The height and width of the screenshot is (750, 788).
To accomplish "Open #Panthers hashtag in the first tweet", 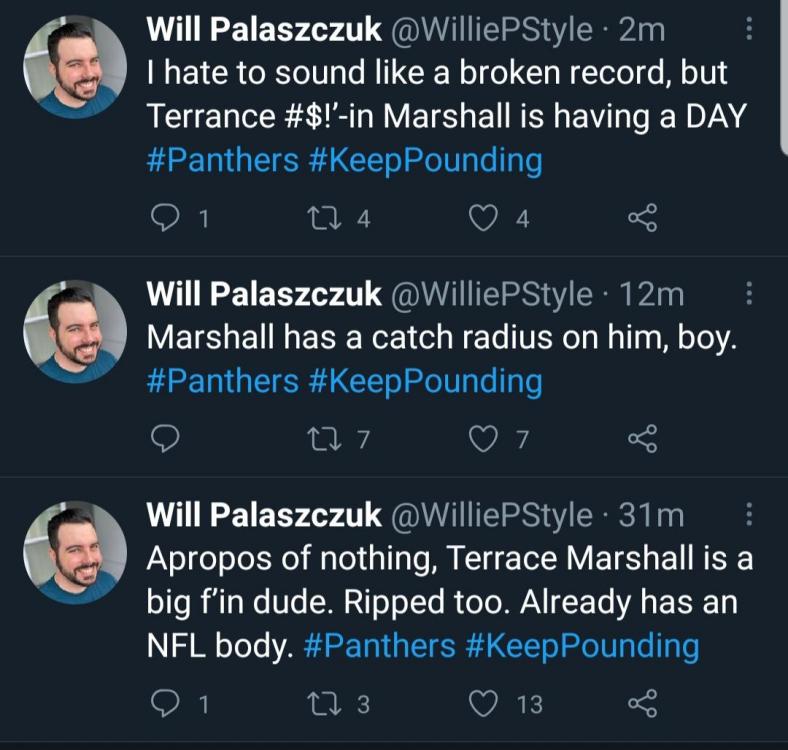I will tap(222, 161).
